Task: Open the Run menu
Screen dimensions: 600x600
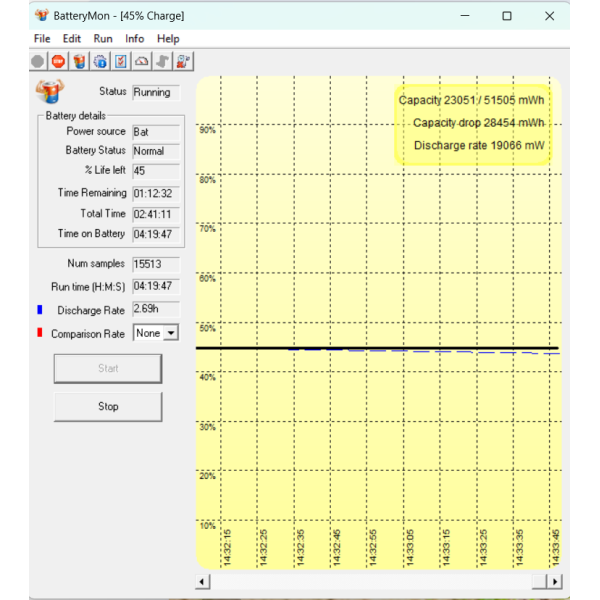Action: 103,39
